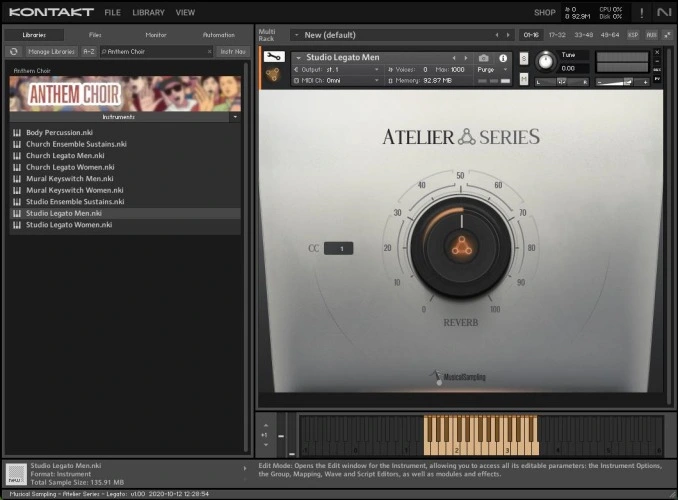Click the exclamation warning icon
Screen dimensions: 678x500
click(x=640, y=12)
